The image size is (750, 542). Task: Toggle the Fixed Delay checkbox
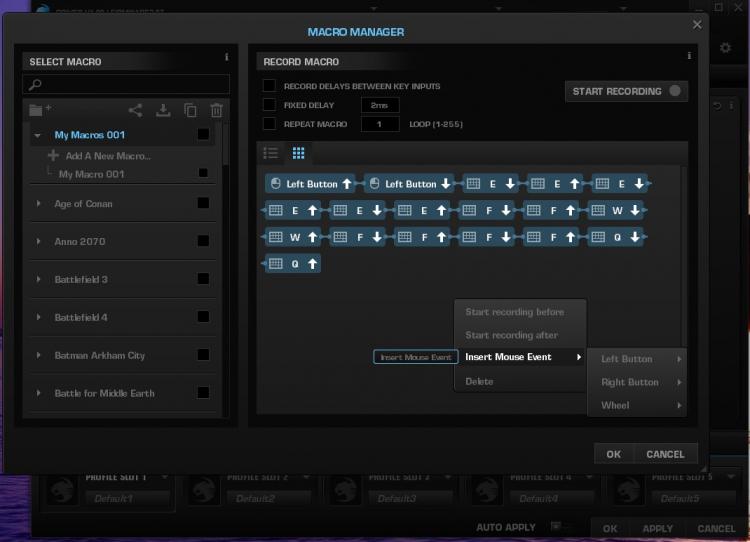click(x=269, y=105)
